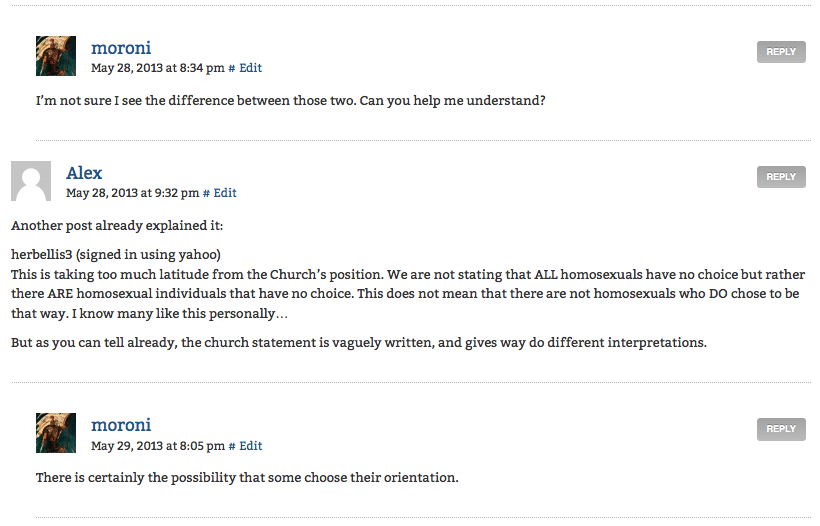Click the # permalink on moroni's 8:34 pm comment

pos(232,68)
